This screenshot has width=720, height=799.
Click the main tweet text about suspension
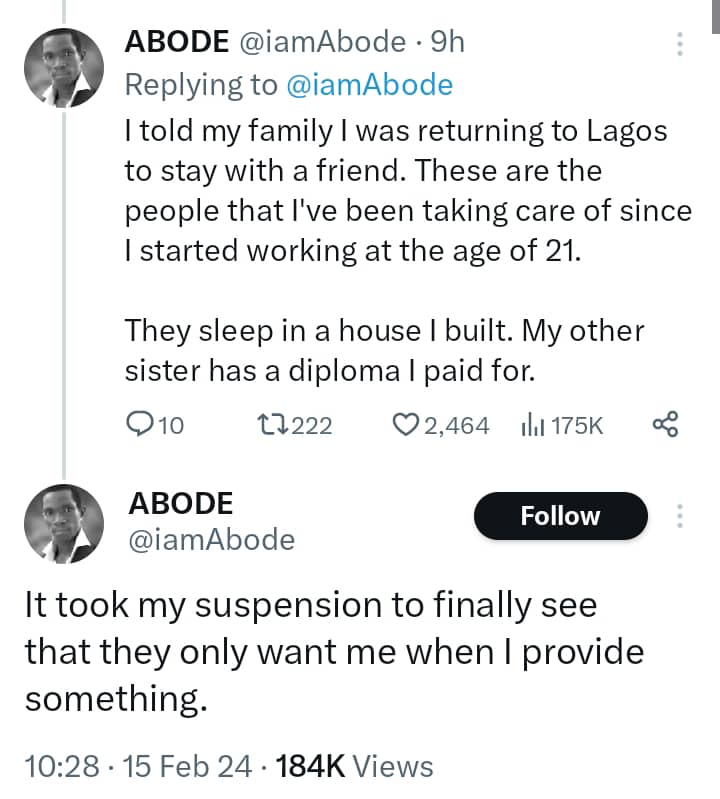coord(334,652)
